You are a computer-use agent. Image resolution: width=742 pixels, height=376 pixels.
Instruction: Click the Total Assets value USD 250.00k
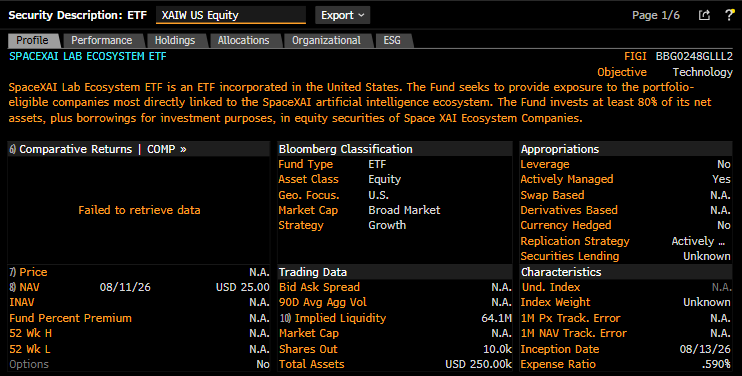point(478,364)
